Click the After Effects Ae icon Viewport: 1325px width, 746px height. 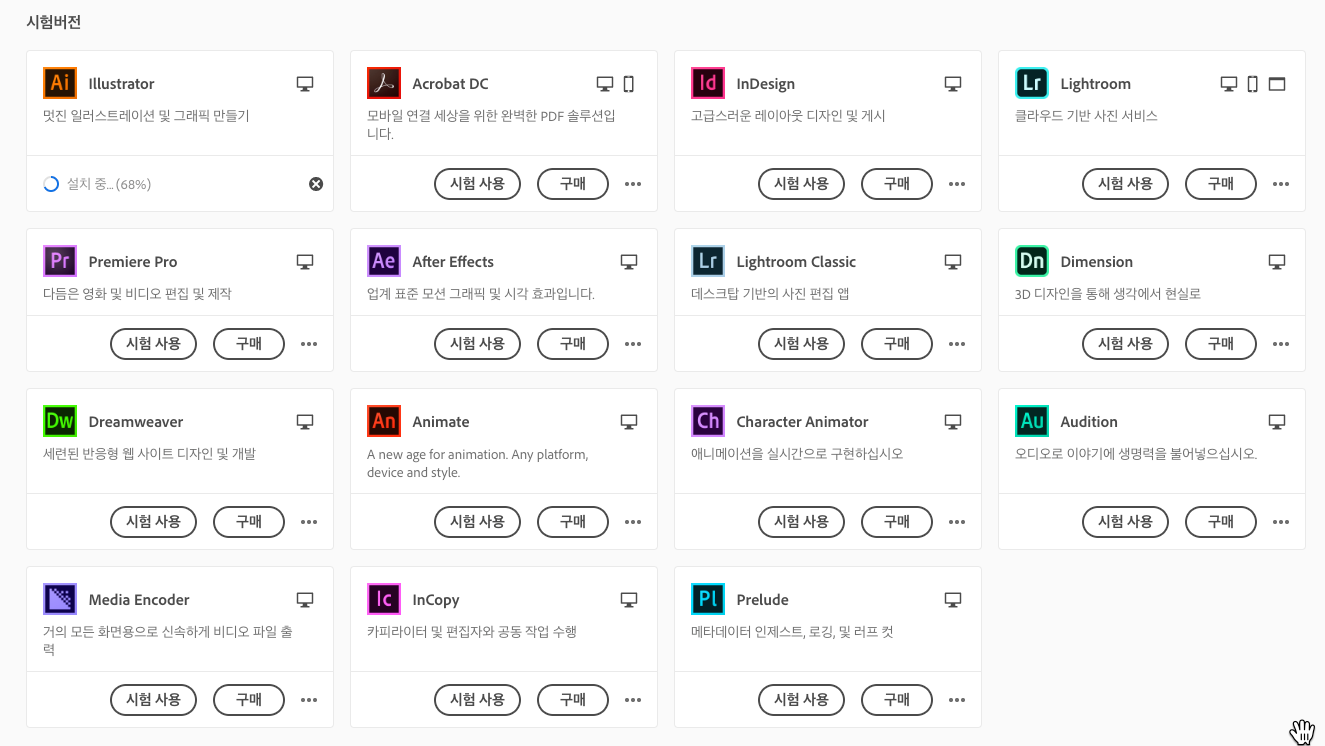click(384, 261)
